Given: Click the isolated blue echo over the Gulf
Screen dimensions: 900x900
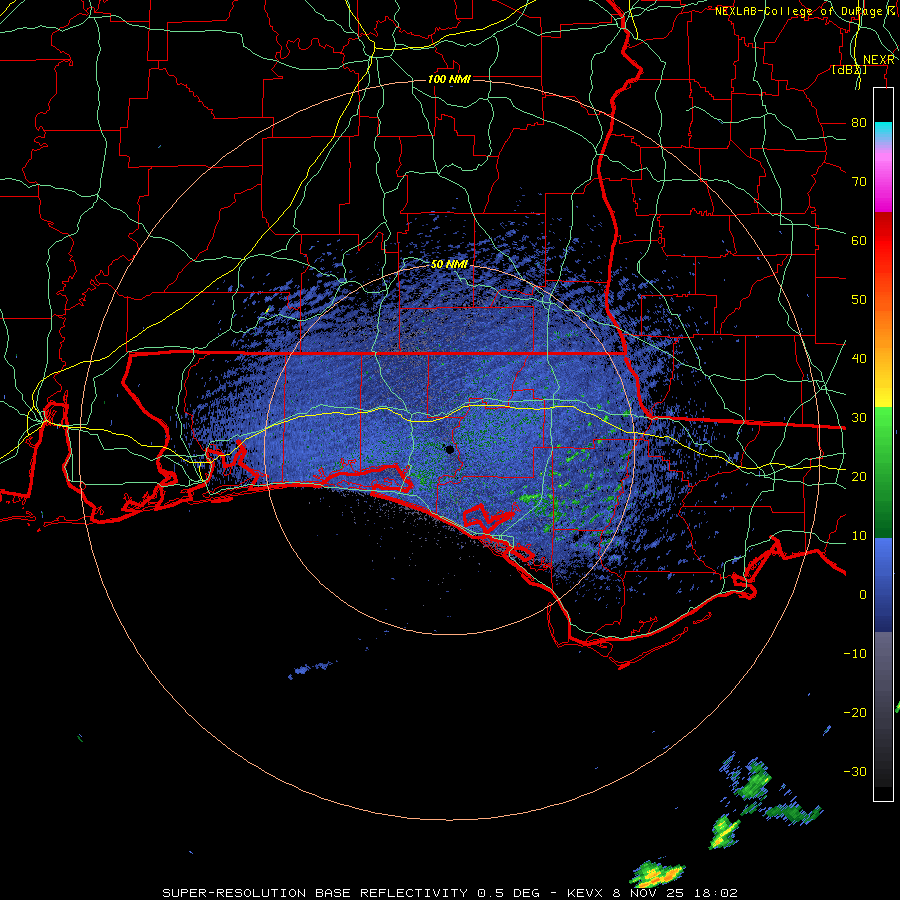Looking at the screenshot, I should click(x=311, y=669).
